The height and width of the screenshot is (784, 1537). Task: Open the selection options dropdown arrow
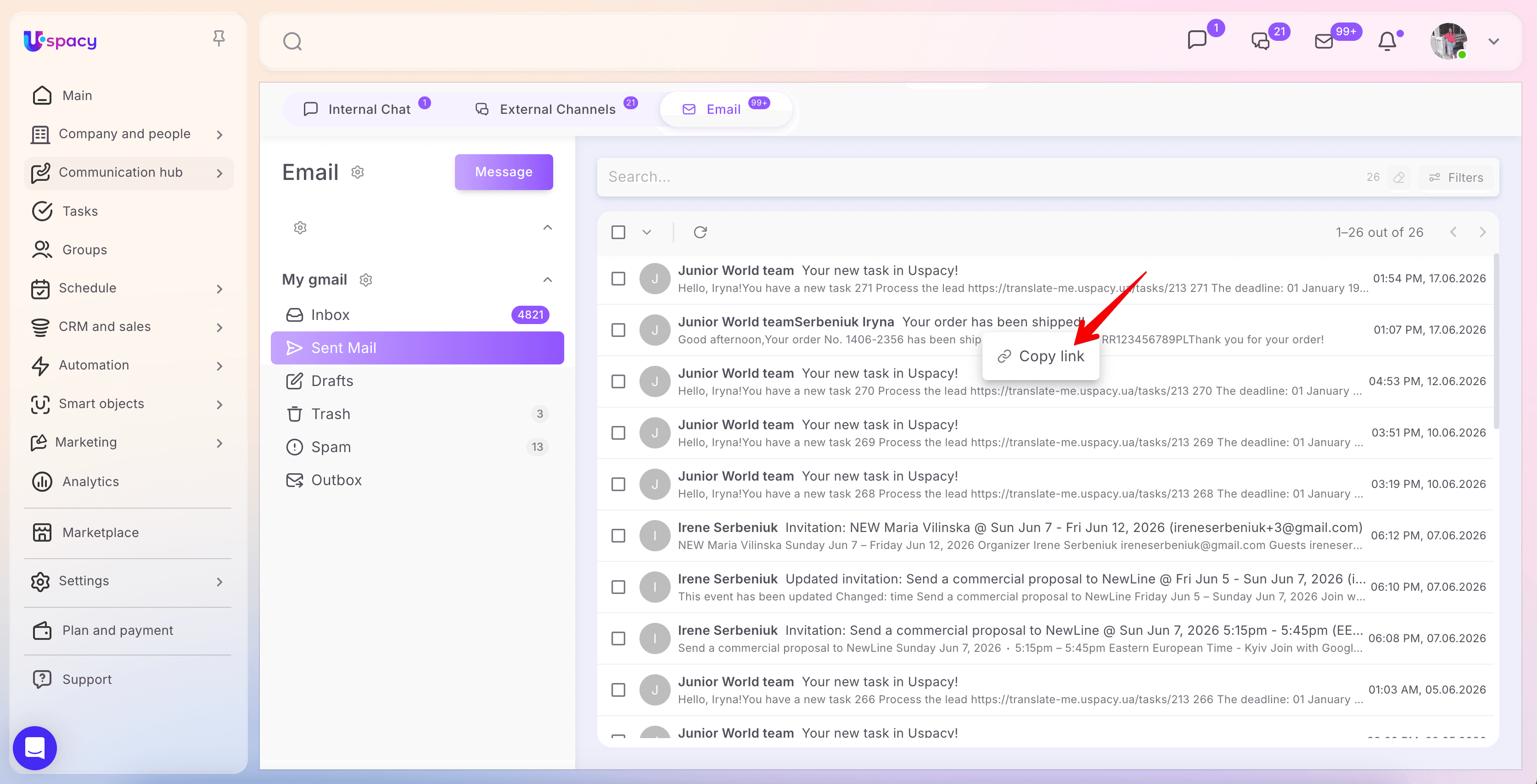point(647,232)
